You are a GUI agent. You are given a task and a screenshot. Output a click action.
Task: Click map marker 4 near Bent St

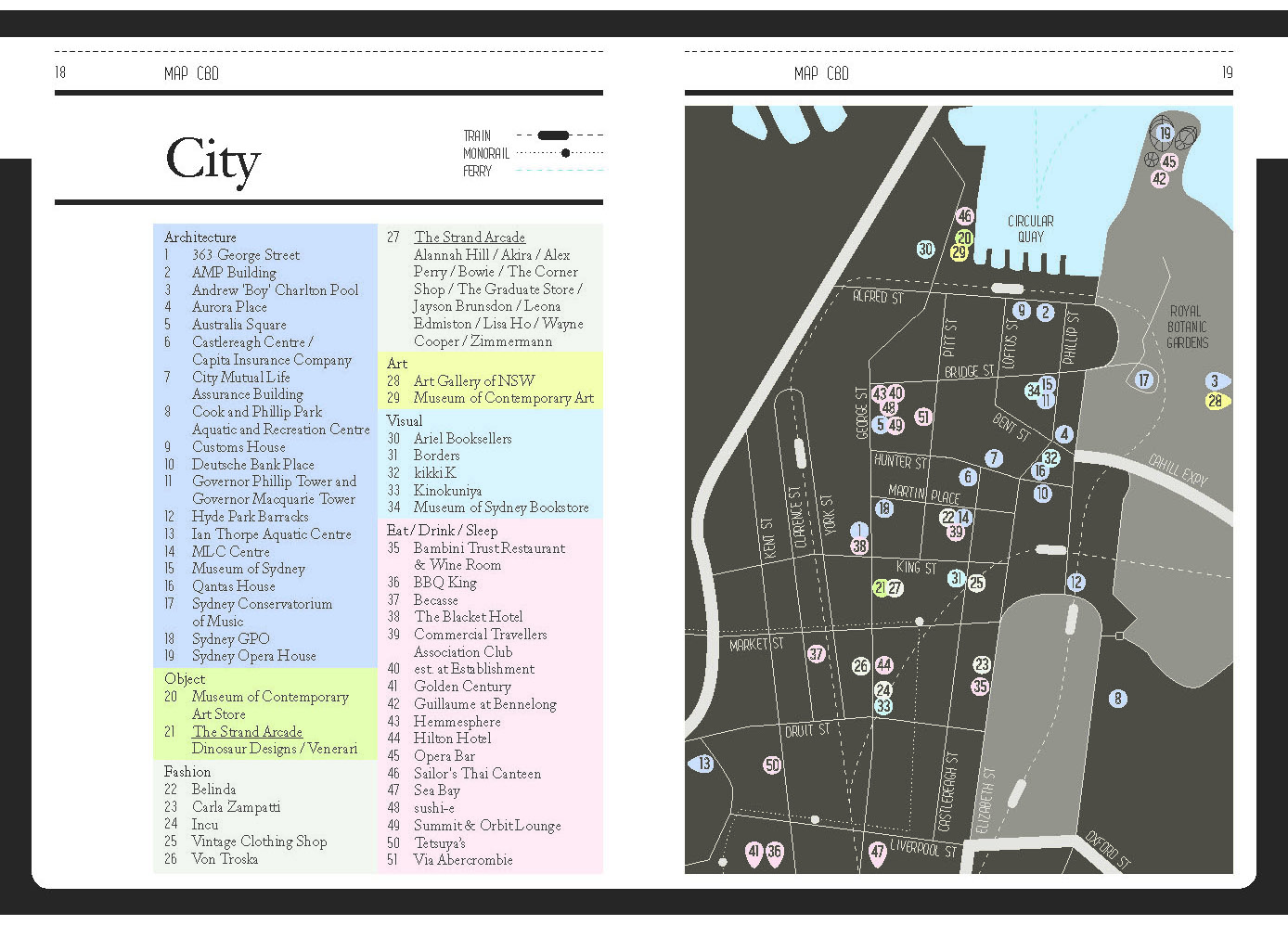coord(1064,434)
